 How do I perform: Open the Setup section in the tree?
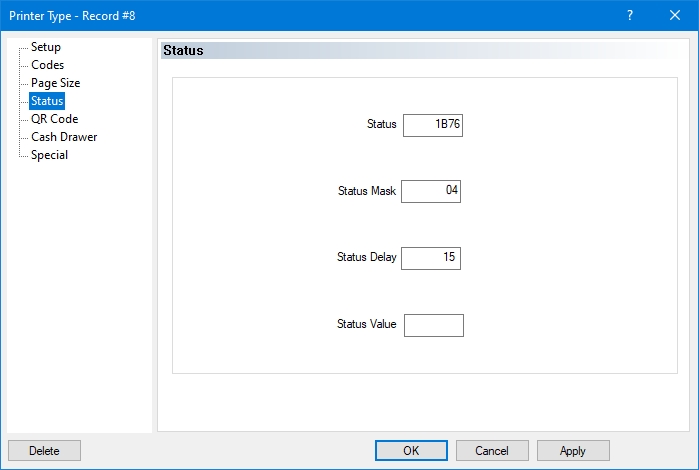click(46, 47)
